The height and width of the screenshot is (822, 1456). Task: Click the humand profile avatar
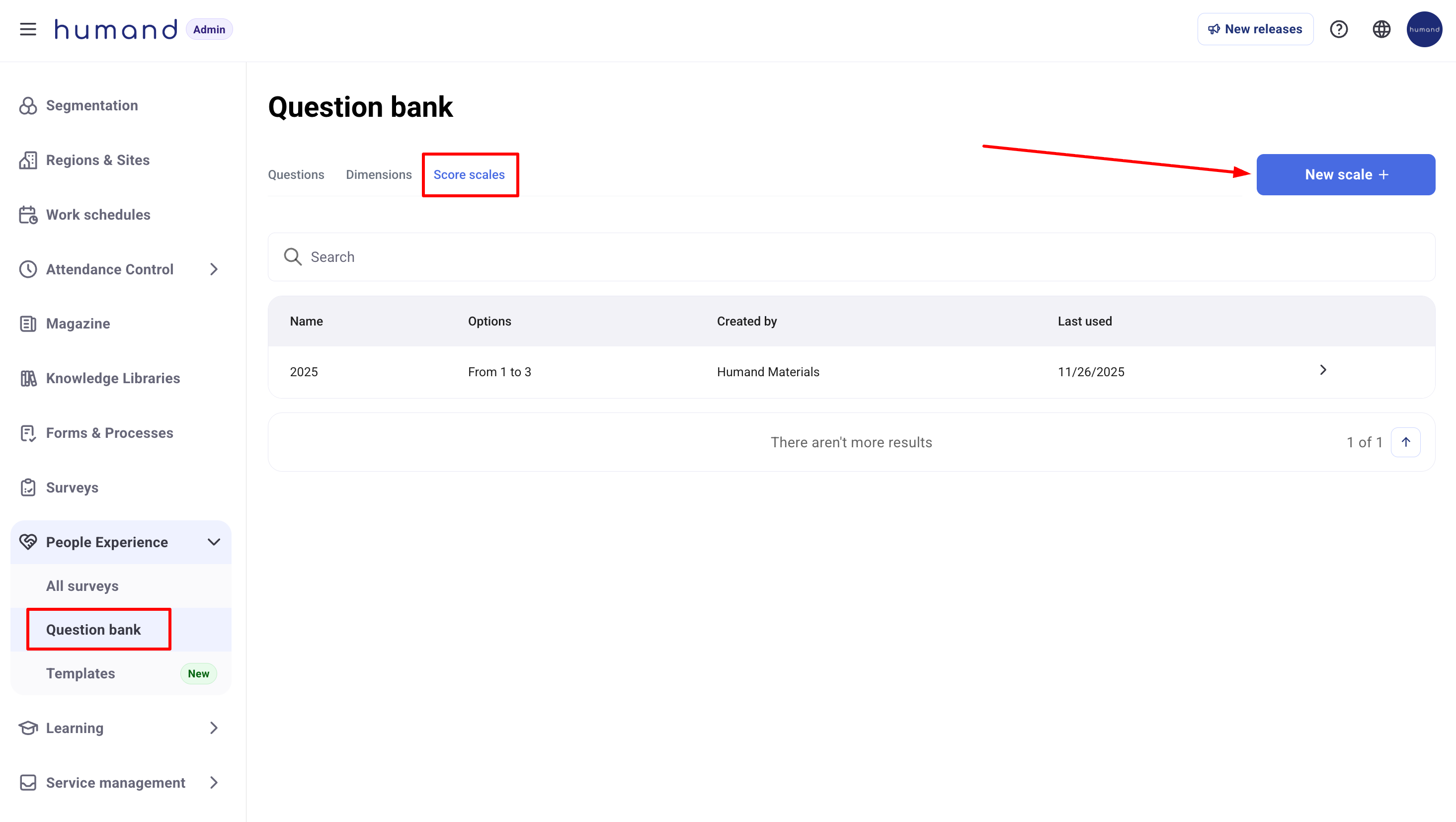[x=1424, y=29]
